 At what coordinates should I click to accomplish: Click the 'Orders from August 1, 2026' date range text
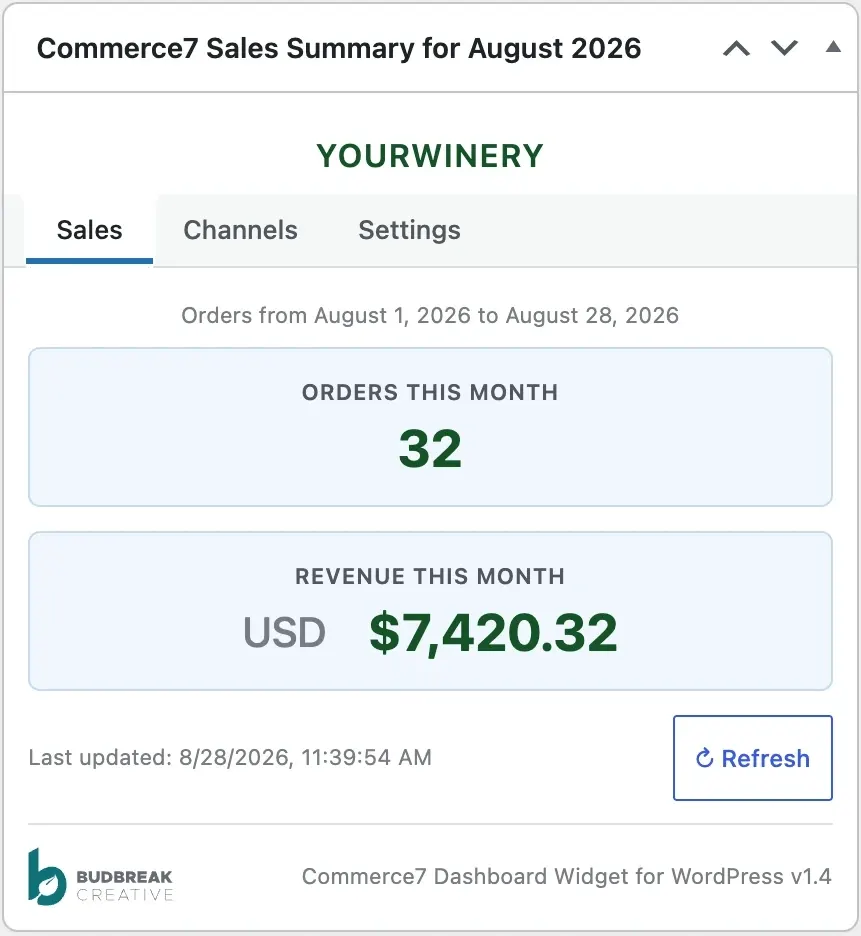(x=430, y=316)
